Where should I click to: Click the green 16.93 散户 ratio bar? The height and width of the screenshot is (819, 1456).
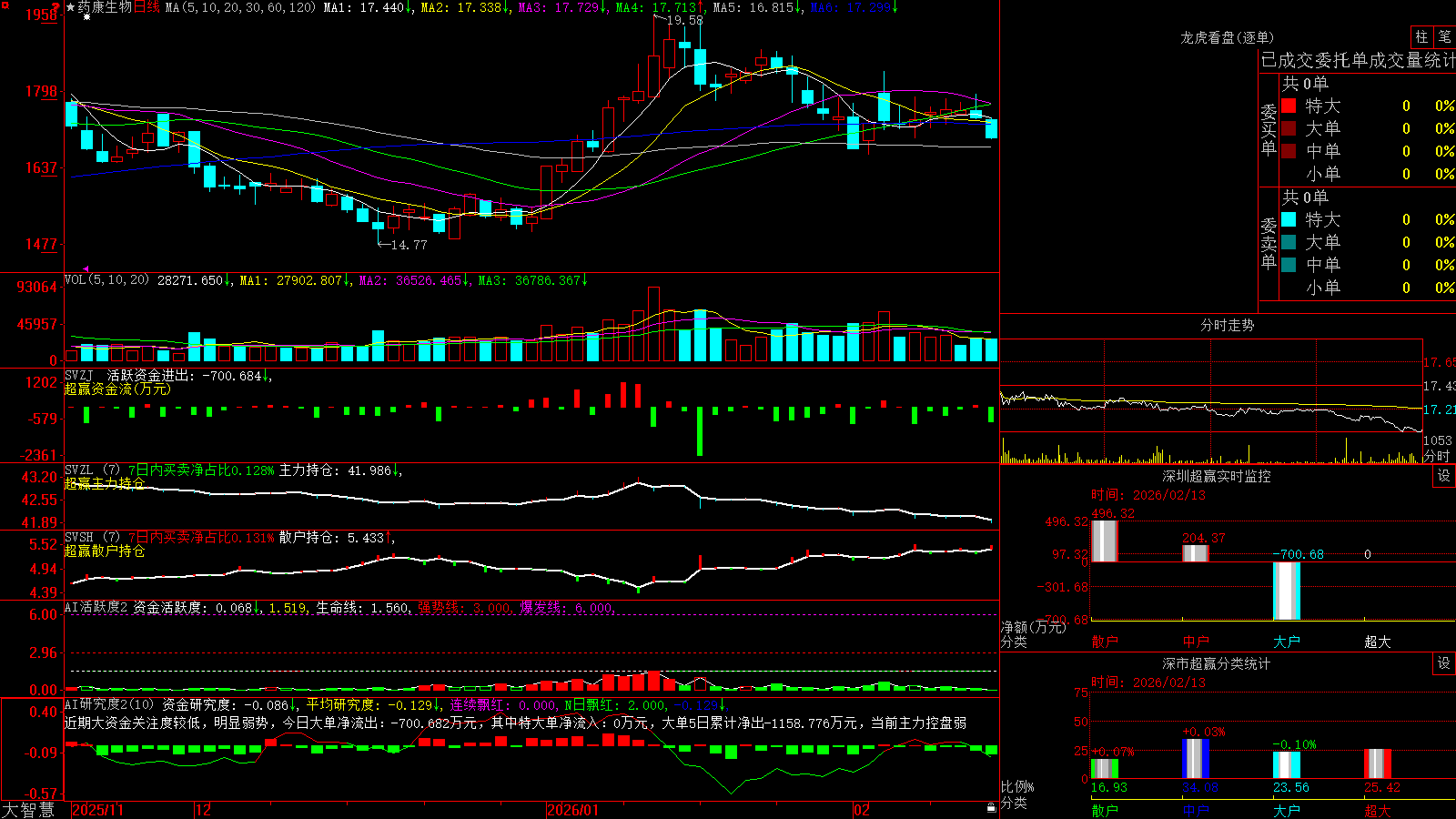pyautogui.click(x=1105, y=767)
